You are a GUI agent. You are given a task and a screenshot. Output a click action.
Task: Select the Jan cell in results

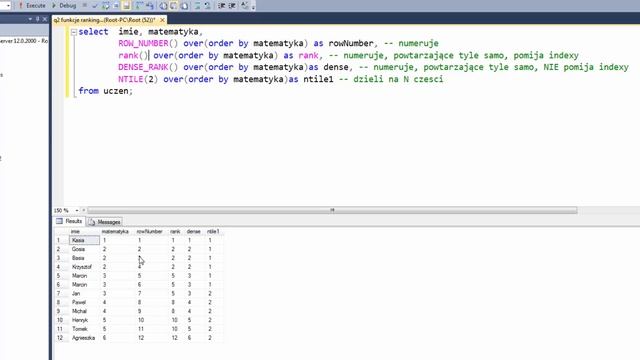(x=84, y=293)
